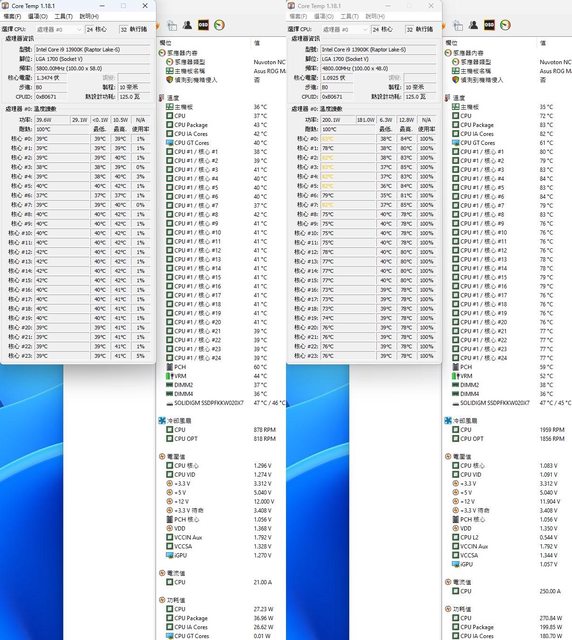Select the CPU Package row showing 43 °C
This screenshot has height=640, width=572.
[x=221, y=125]
